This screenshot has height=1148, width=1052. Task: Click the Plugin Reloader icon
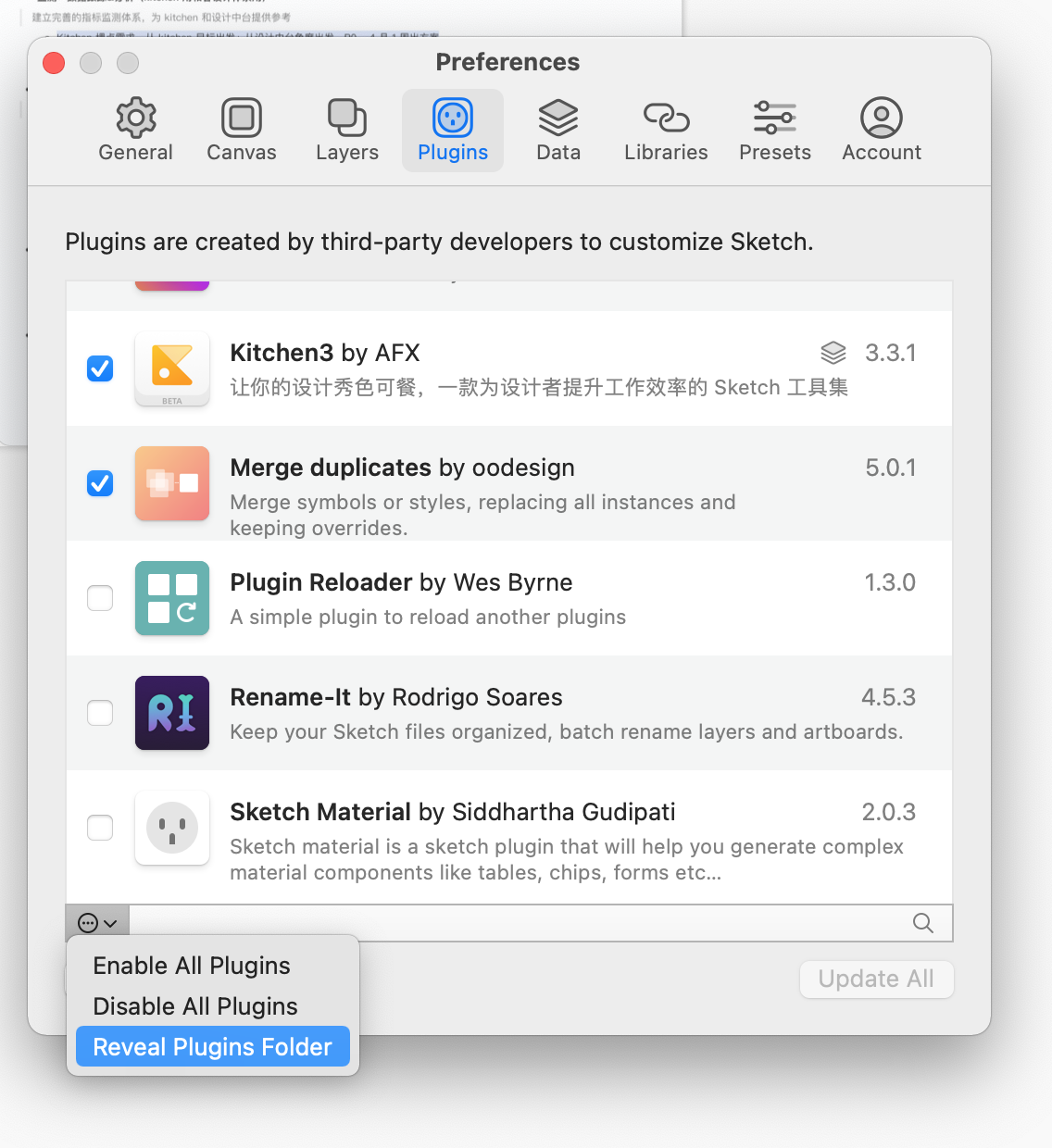[172, 598]
